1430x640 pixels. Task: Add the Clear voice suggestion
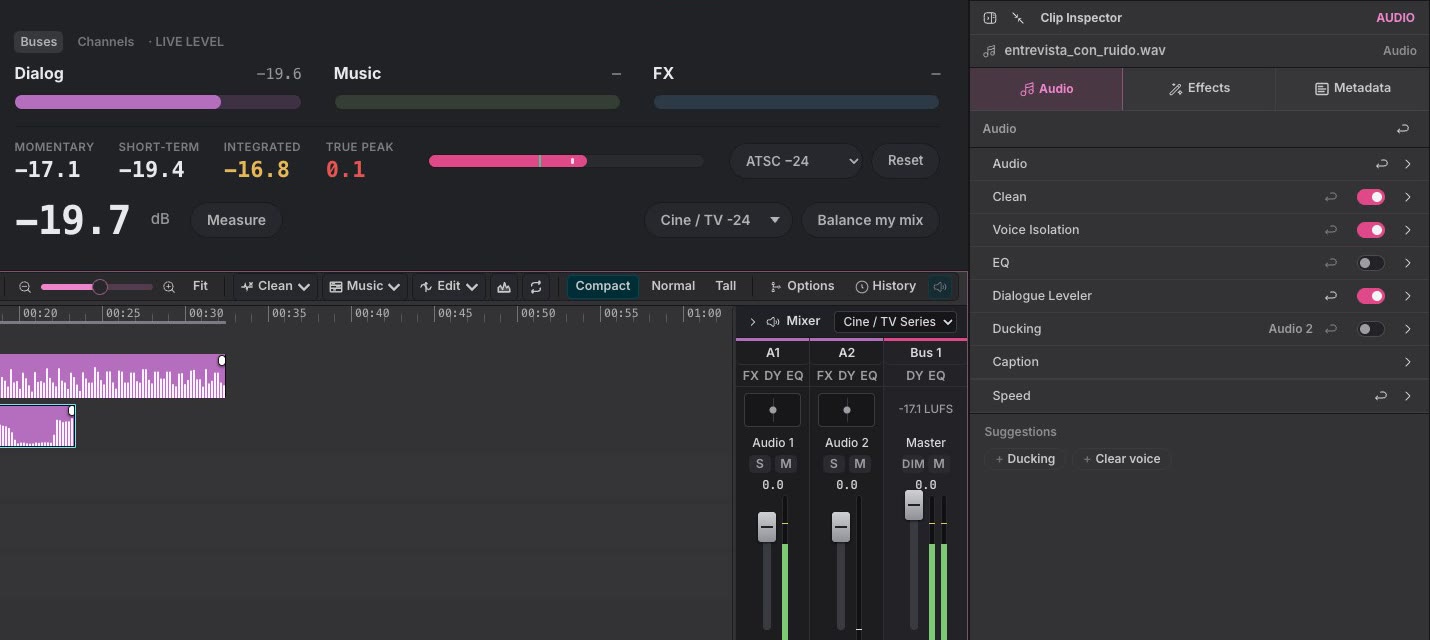(1122, 459)
